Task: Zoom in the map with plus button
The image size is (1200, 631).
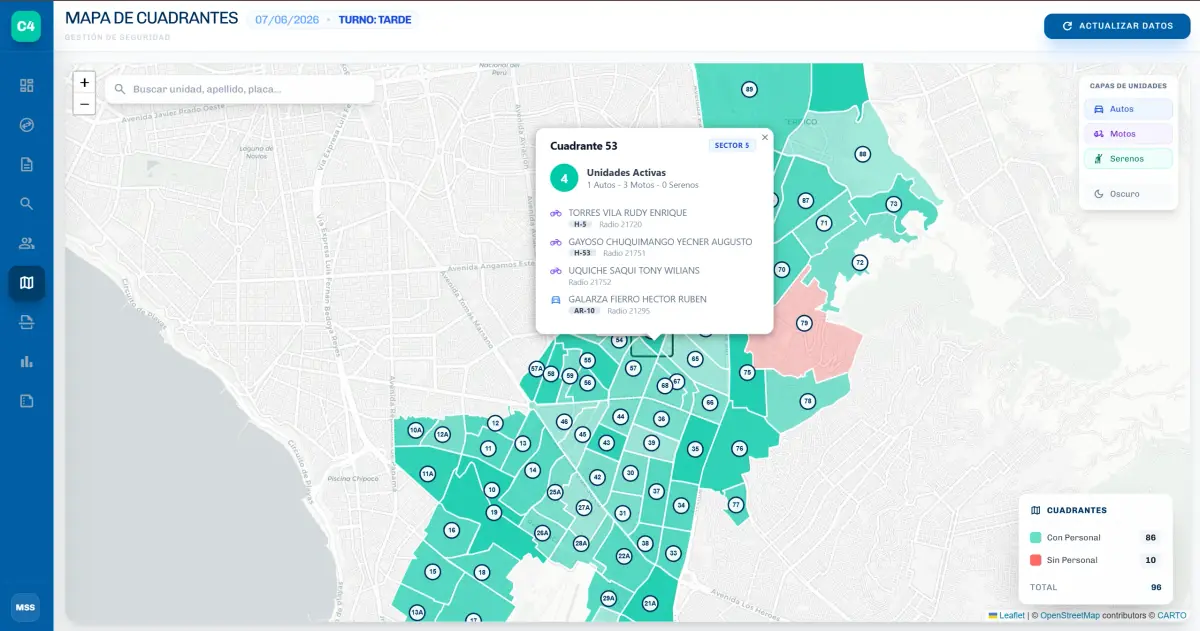Action: (x=84, y=83)
